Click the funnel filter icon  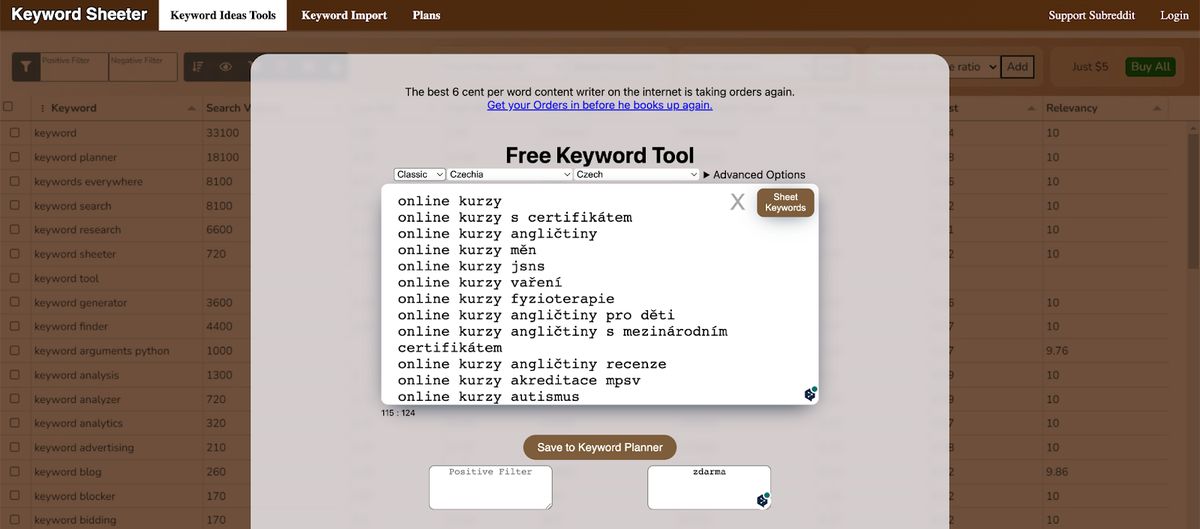[26, 67]
